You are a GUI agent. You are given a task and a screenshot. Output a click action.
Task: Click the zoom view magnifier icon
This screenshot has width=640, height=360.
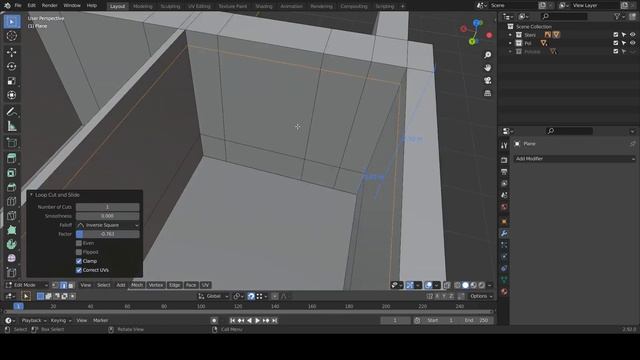pos(487,55)
